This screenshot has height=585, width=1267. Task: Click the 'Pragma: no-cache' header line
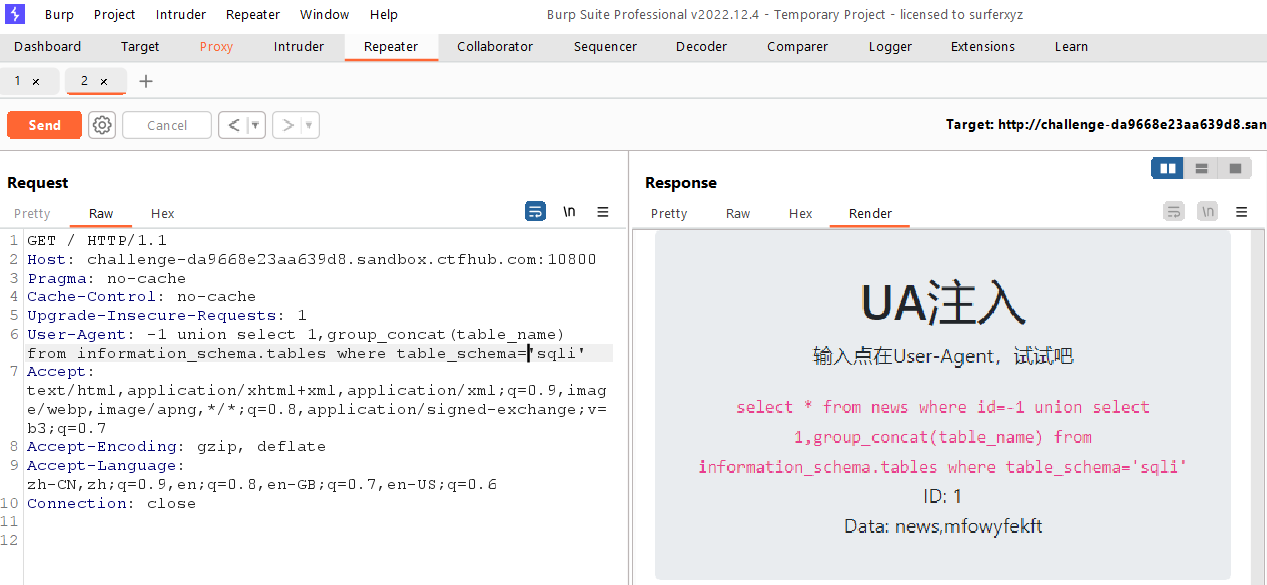(106, 278)
